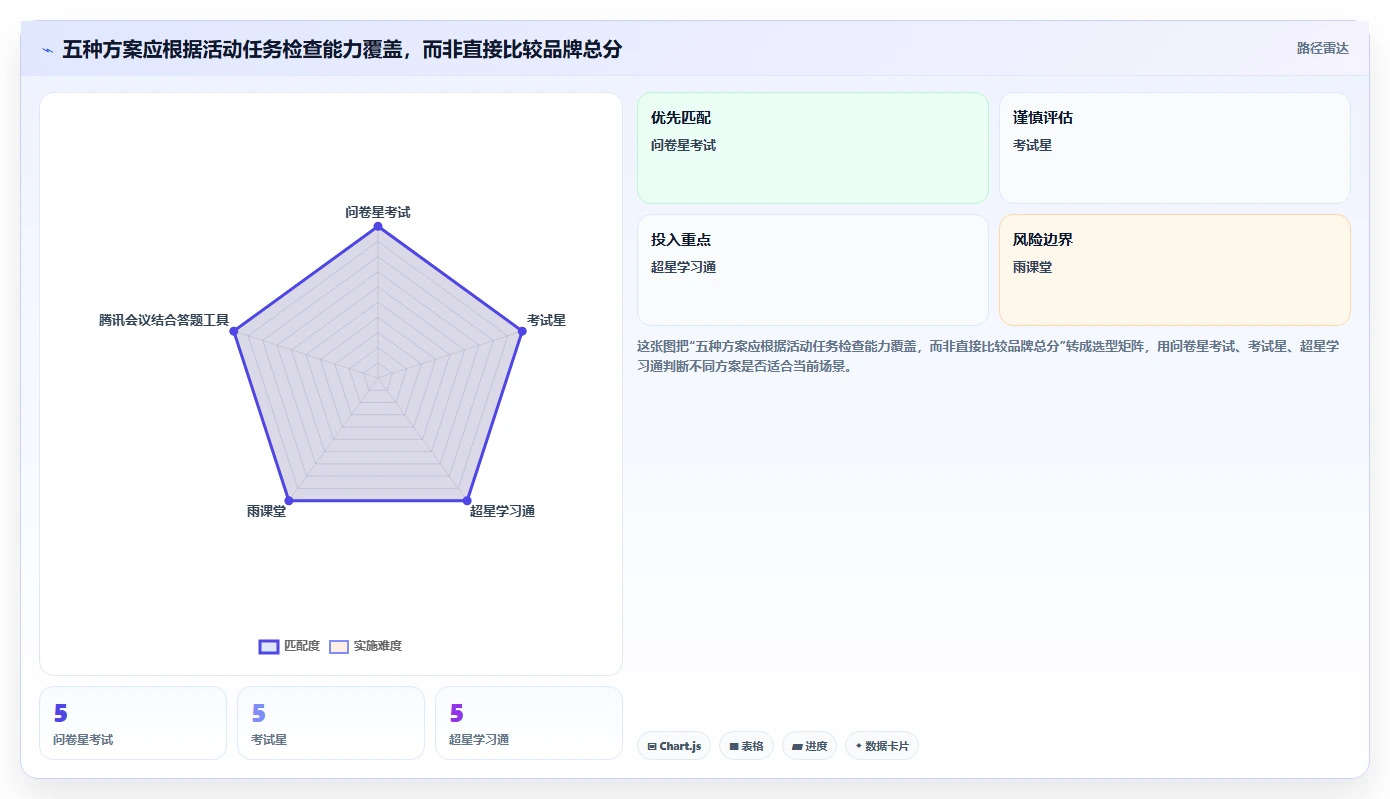Click the radar point at 问卷星考试

(378, 227)
